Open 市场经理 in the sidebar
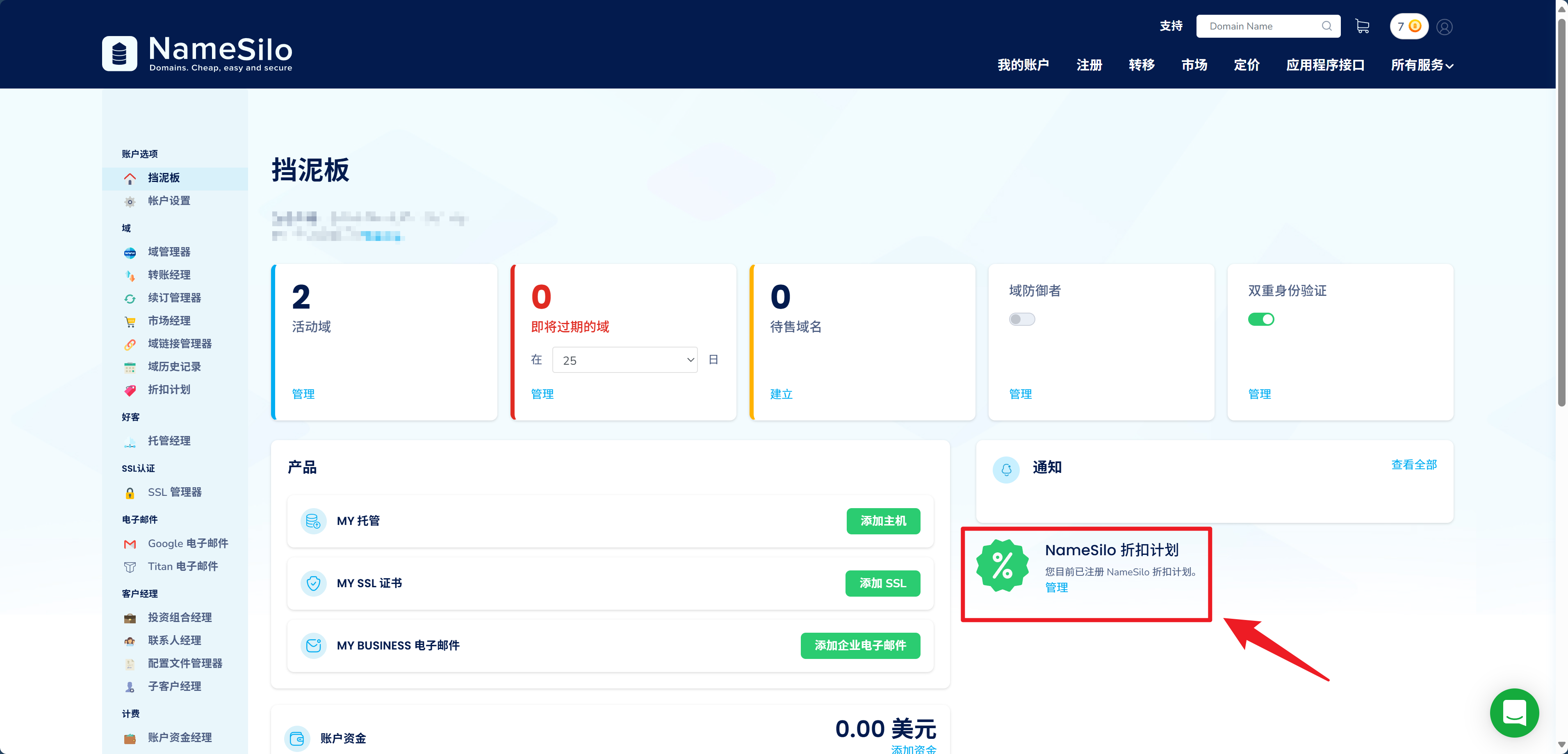Image resolution: width=1568 pixels, height=754 pixels. (169, 321)
